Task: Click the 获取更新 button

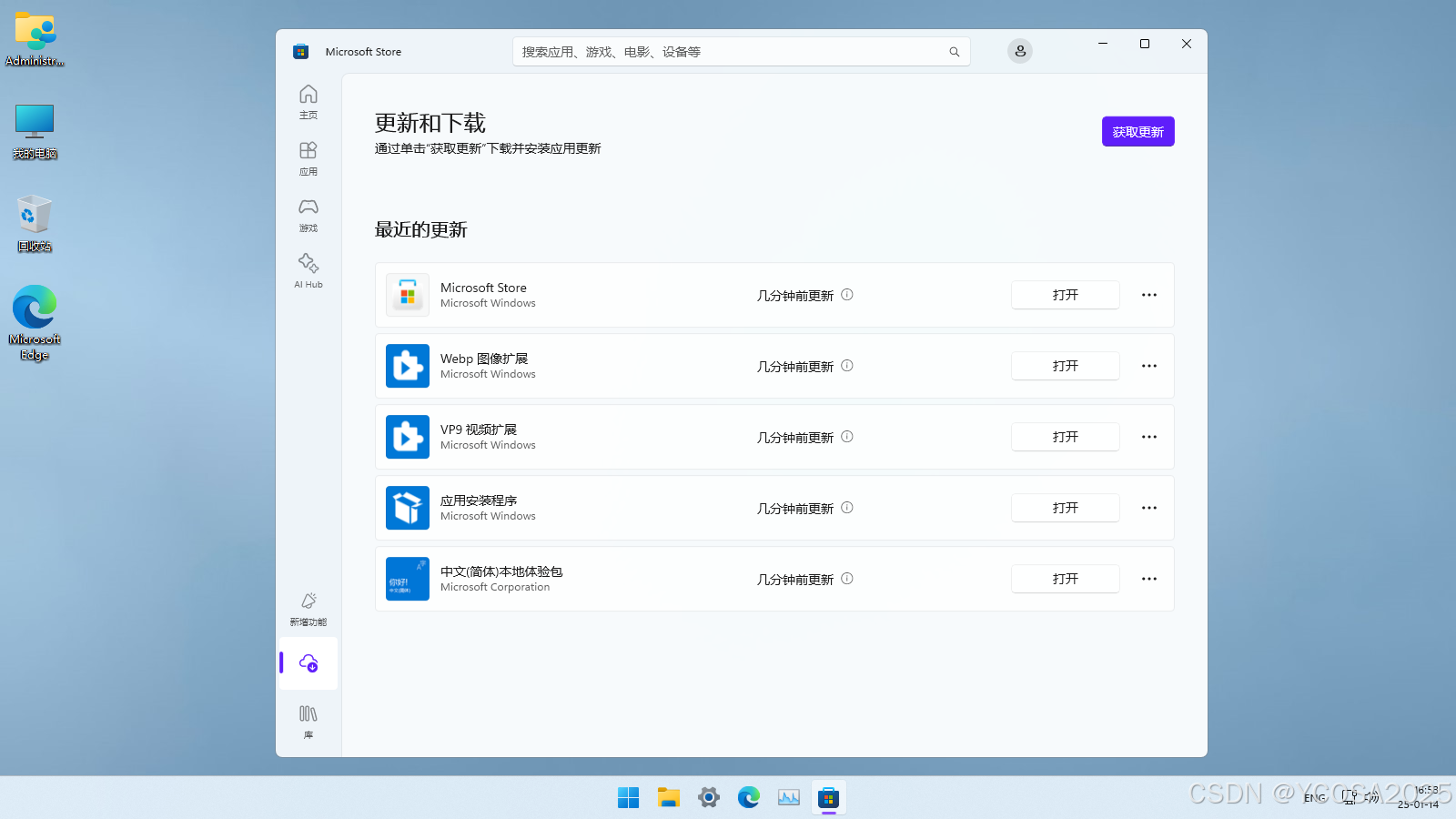Action: point(1138,132)
